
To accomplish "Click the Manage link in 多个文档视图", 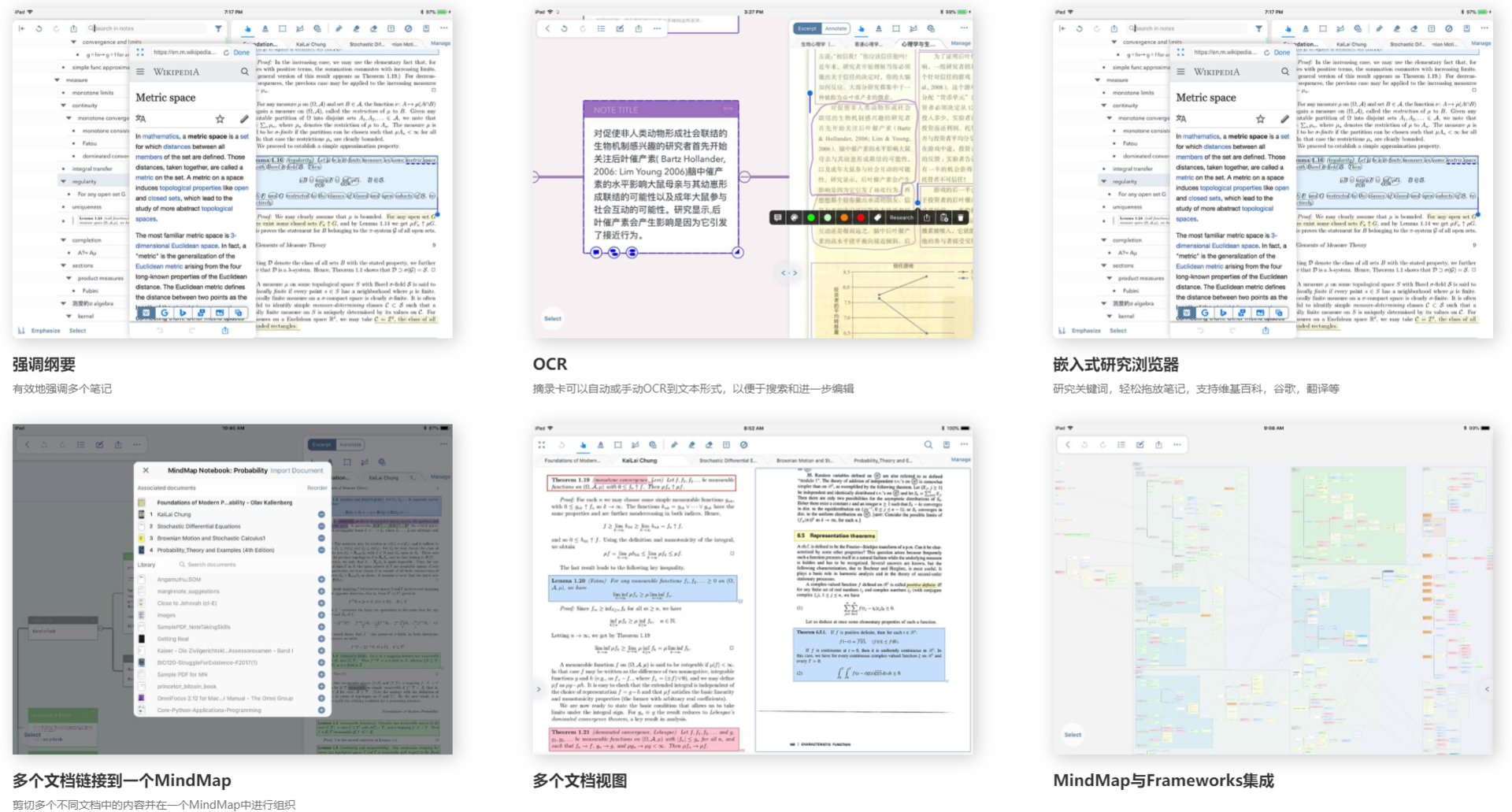I will click(x=961, y=459).
